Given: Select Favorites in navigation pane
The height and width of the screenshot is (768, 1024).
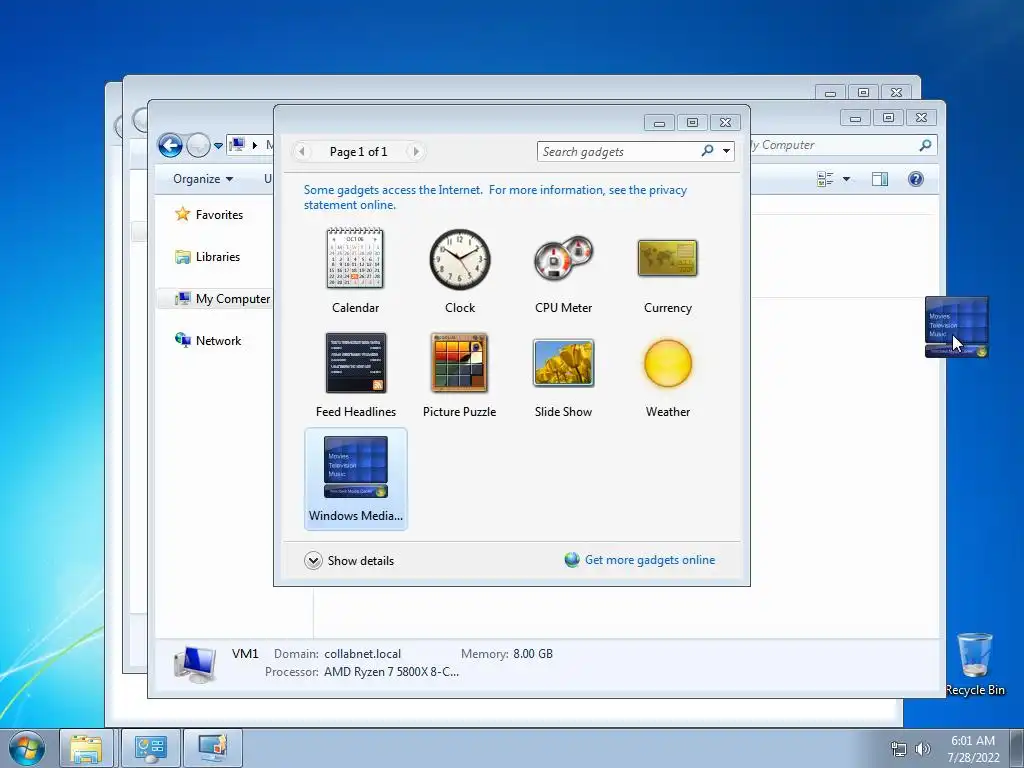Looking at the screenshot, I should pos(210,214).
